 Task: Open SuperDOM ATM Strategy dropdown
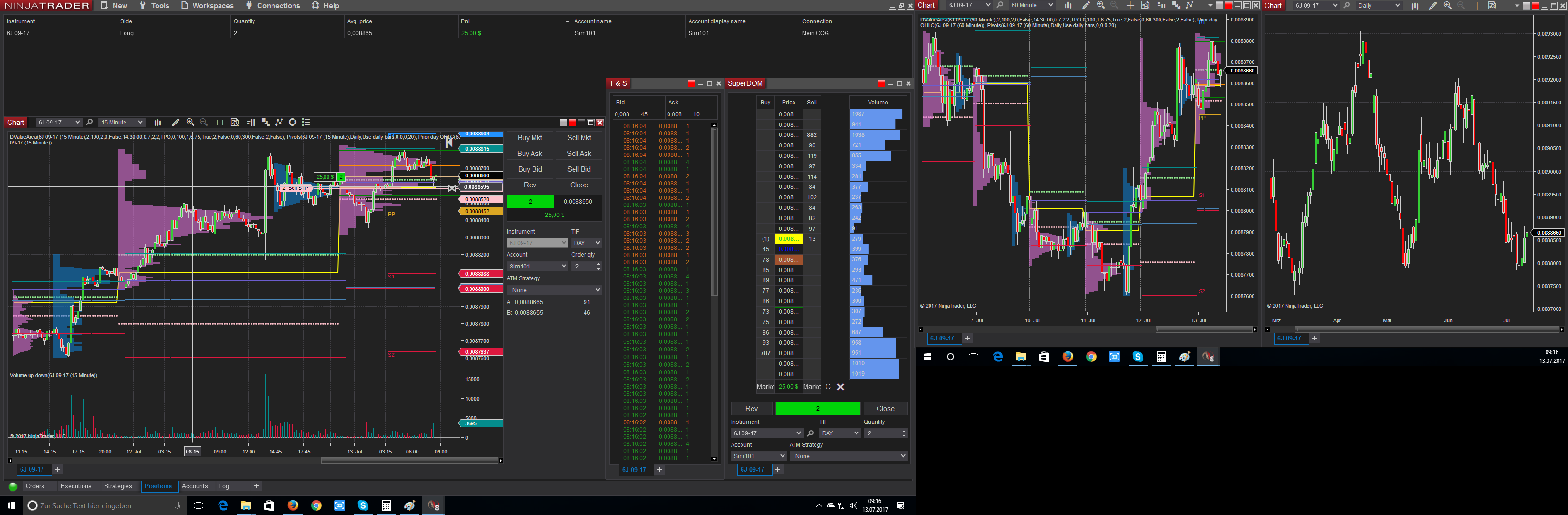(848, 456)
